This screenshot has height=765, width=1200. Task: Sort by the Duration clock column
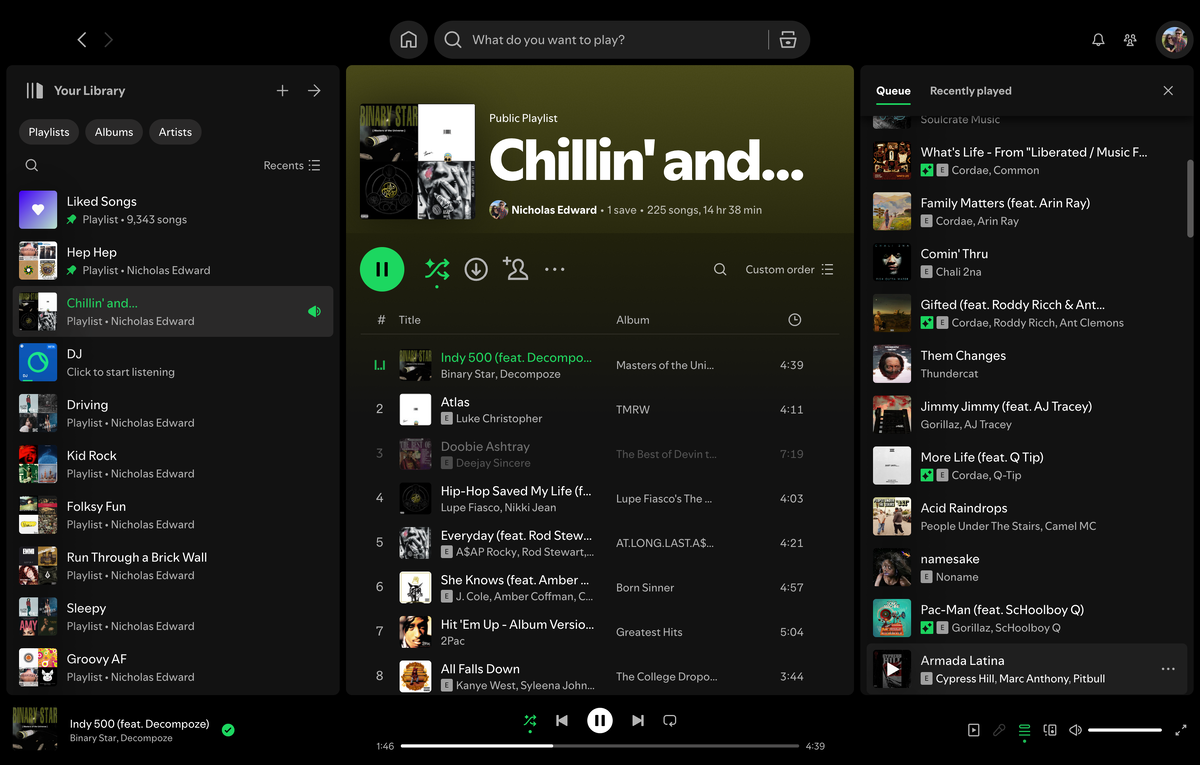[794, 320]
